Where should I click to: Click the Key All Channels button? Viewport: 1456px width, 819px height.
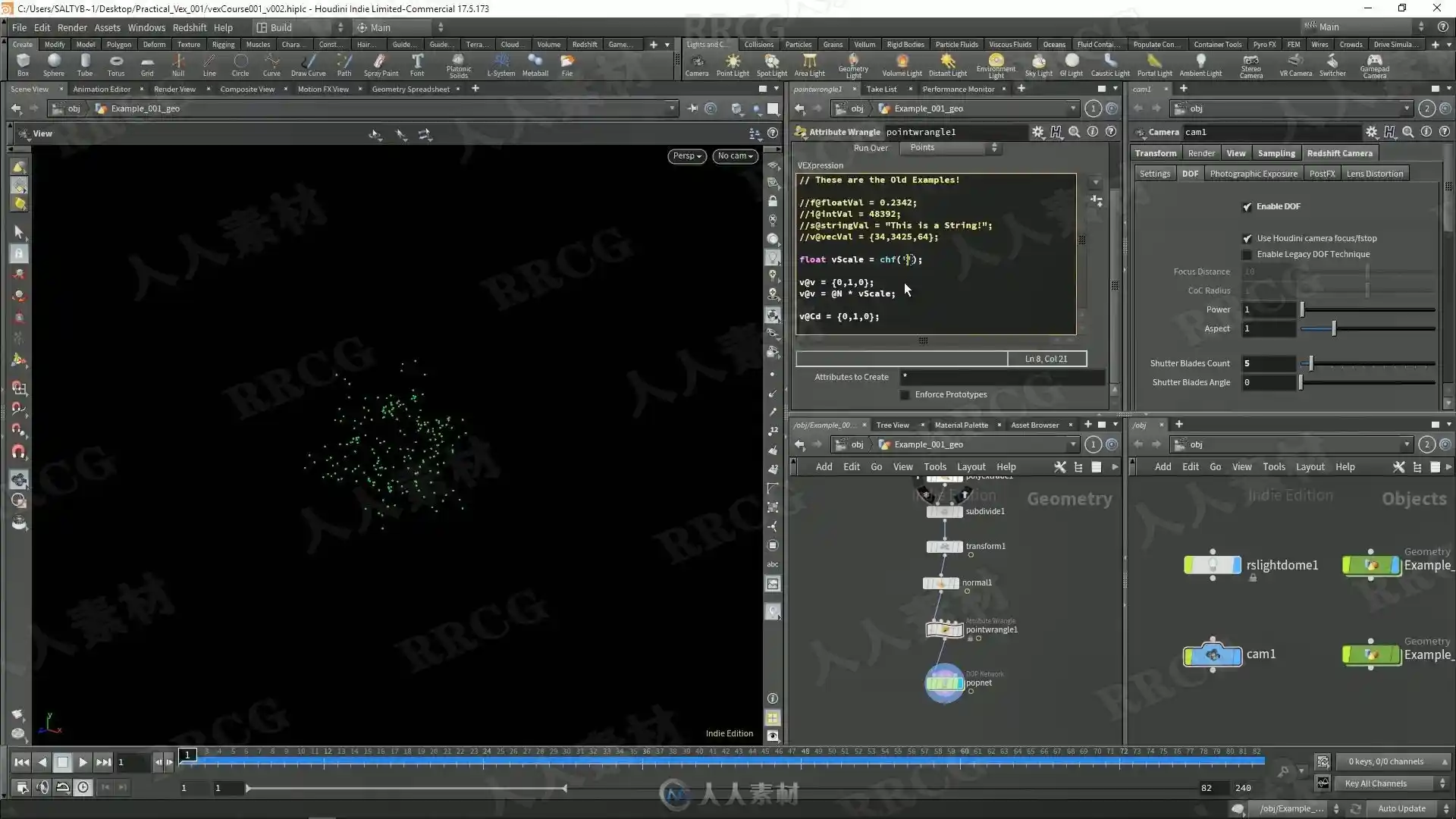tap(1376, 783)
